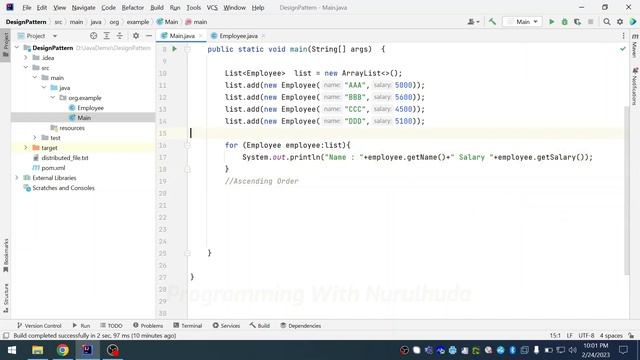The image size is (640, 360).
Task: Open IDE settings via the gear icon in the toolbar
Action: tap(620, 22)
